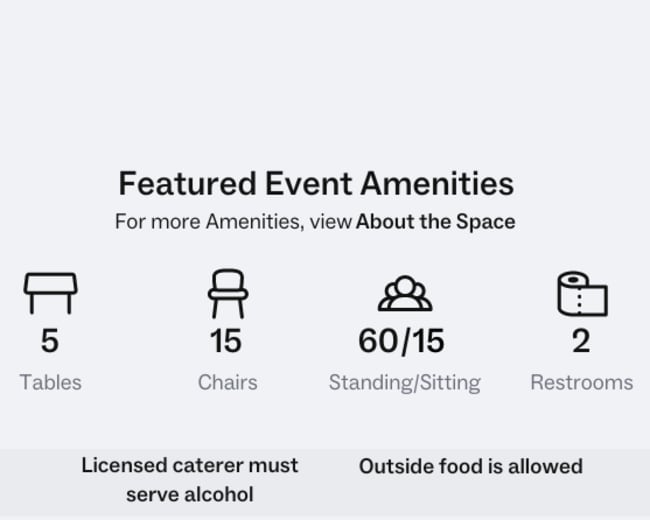
Task: Click the Restrooms label
Action: [582, 382]
